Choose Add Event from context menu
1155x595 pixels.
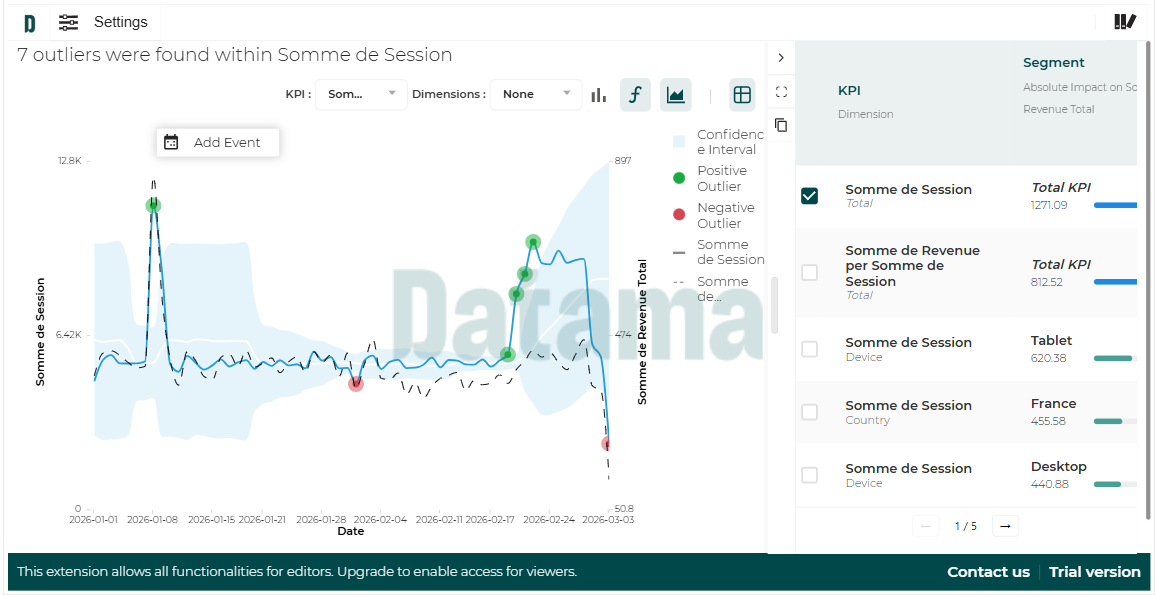click(x=218, y=143)
